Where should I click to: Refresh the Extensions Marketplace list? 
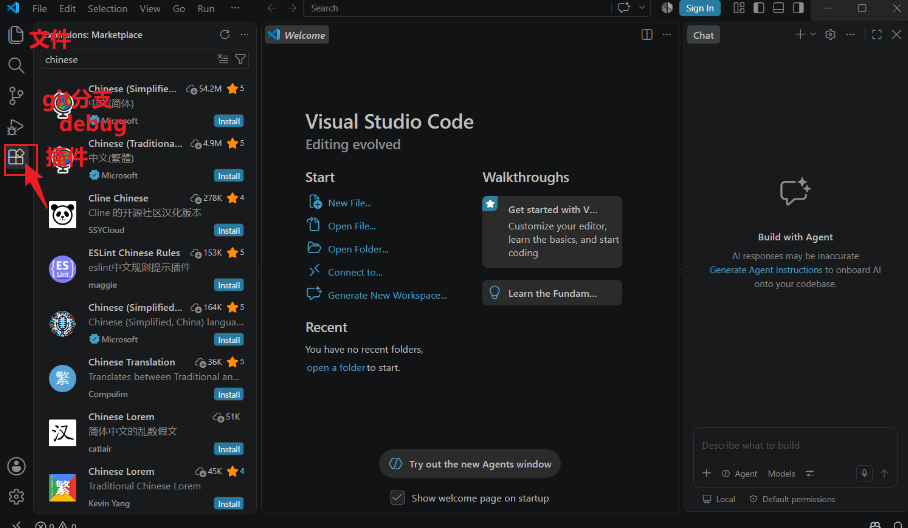coord(225,35)
